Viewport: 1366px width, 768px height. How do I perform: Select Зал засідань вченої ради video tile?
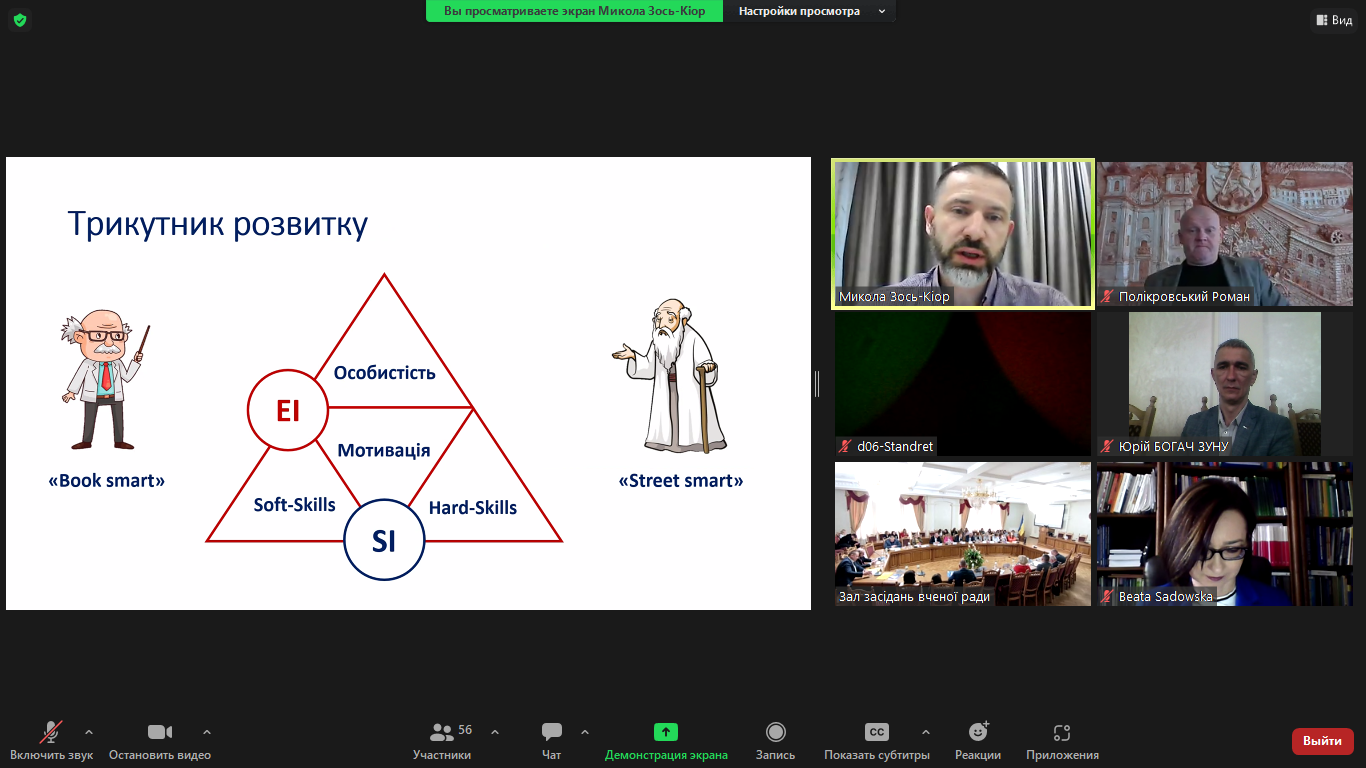[963, 534]
